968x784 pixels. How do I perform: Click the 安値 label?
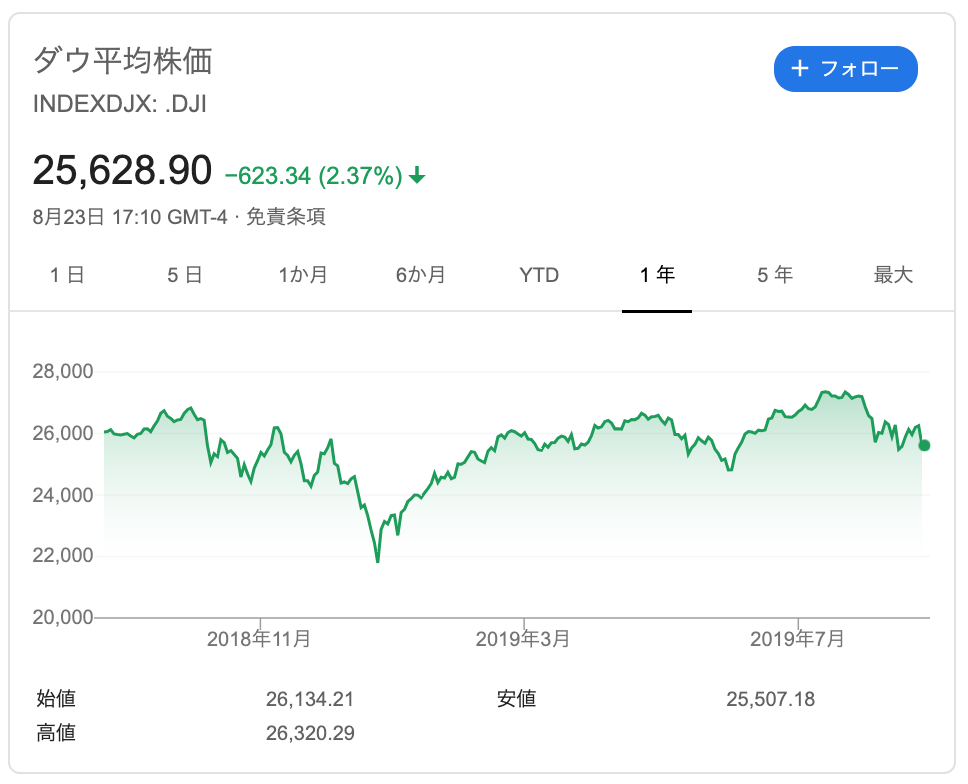(516, 698)
